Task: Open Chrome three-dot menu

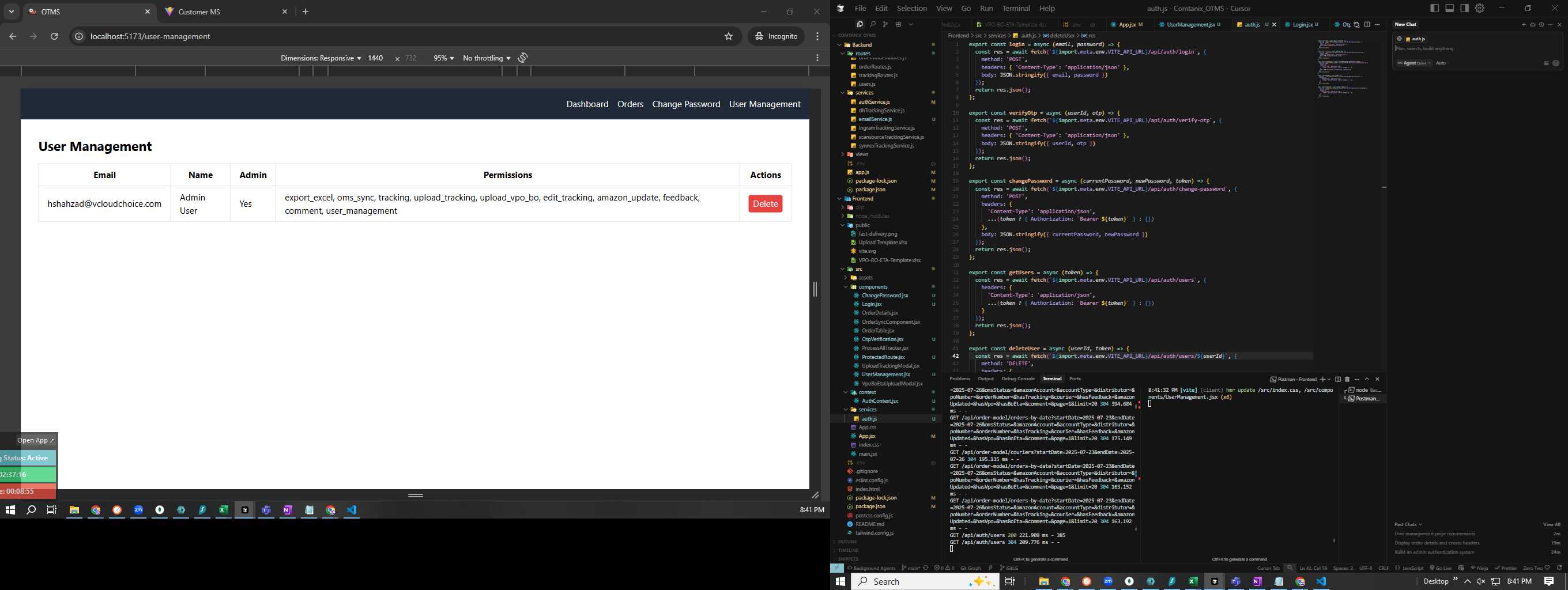Action: point(817,36)
